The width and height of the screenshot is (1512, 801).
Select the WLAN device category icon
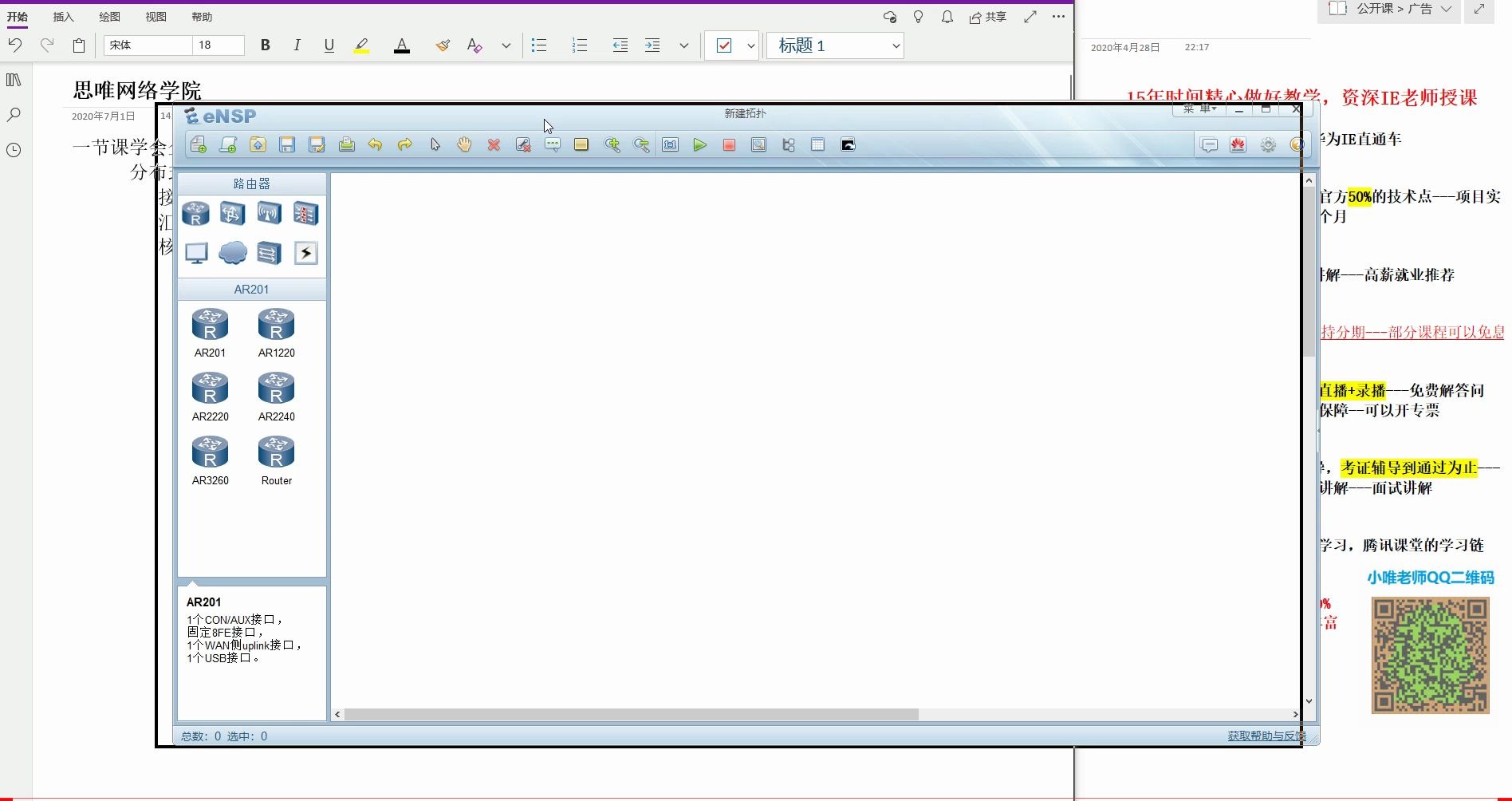coord(269,214)
